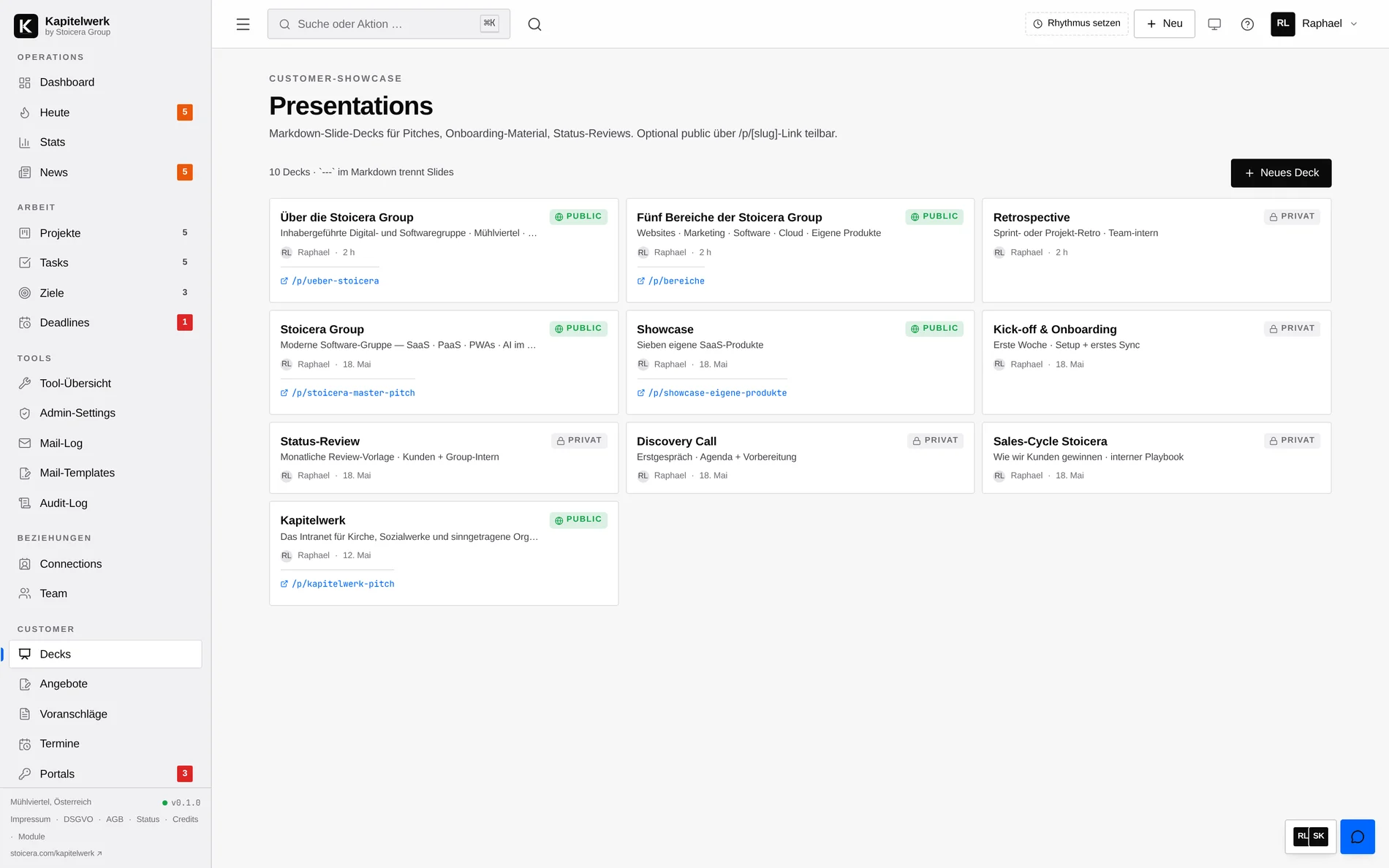Viewport: 1389px width, 868px height.
Task: Click the ⌘K shortcut hint
Action: pyautogui.click(x=489, y=23)
